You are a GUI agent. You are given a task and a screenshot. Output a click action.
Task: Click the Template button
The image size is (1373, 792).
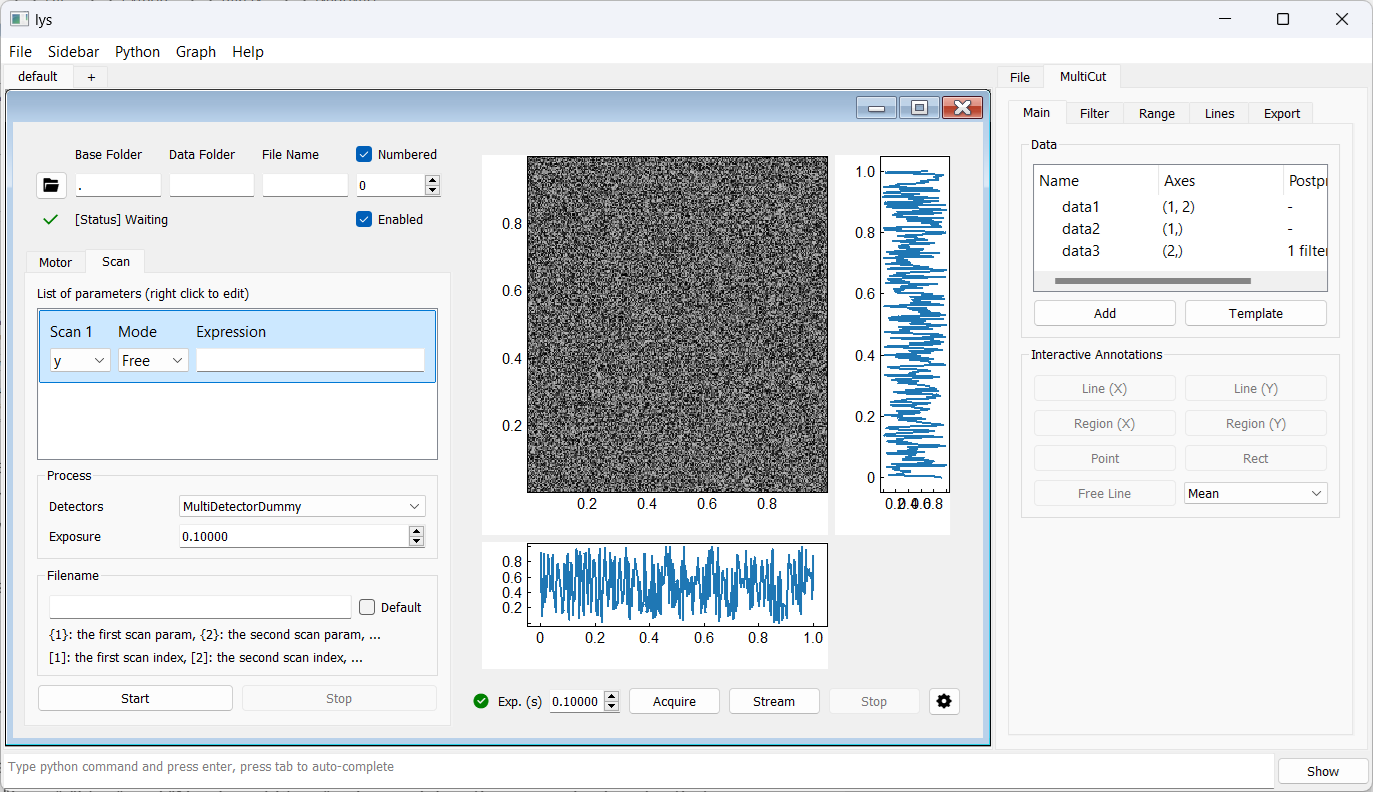tap(1255, 313)
